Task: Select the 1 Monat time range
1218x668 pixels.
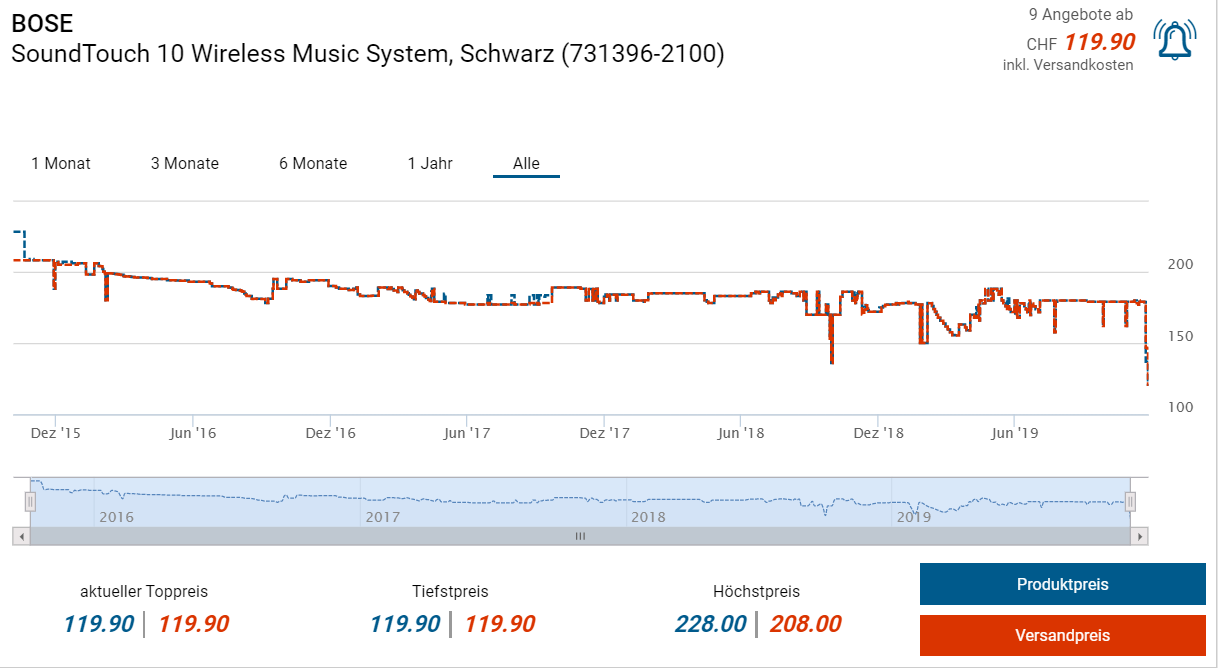Action: click(x=61, y=164)
